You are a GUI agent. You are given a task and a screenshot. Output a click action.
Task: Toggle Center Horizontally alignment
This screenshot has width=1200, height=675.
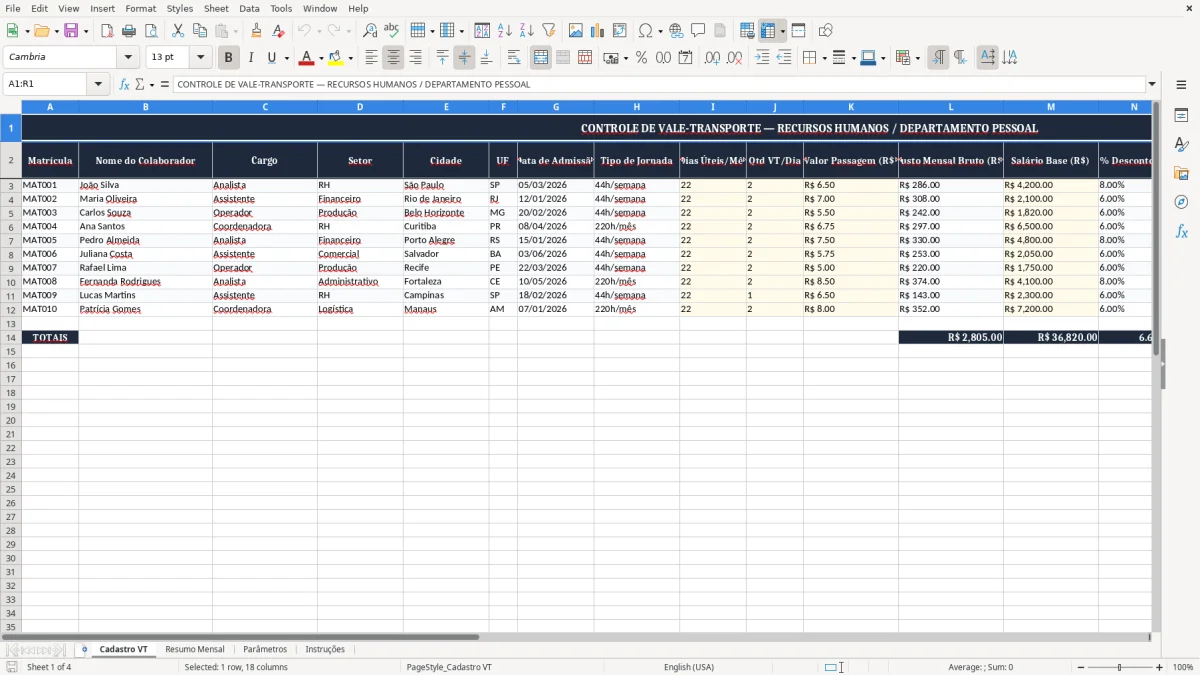click(393, 58)
